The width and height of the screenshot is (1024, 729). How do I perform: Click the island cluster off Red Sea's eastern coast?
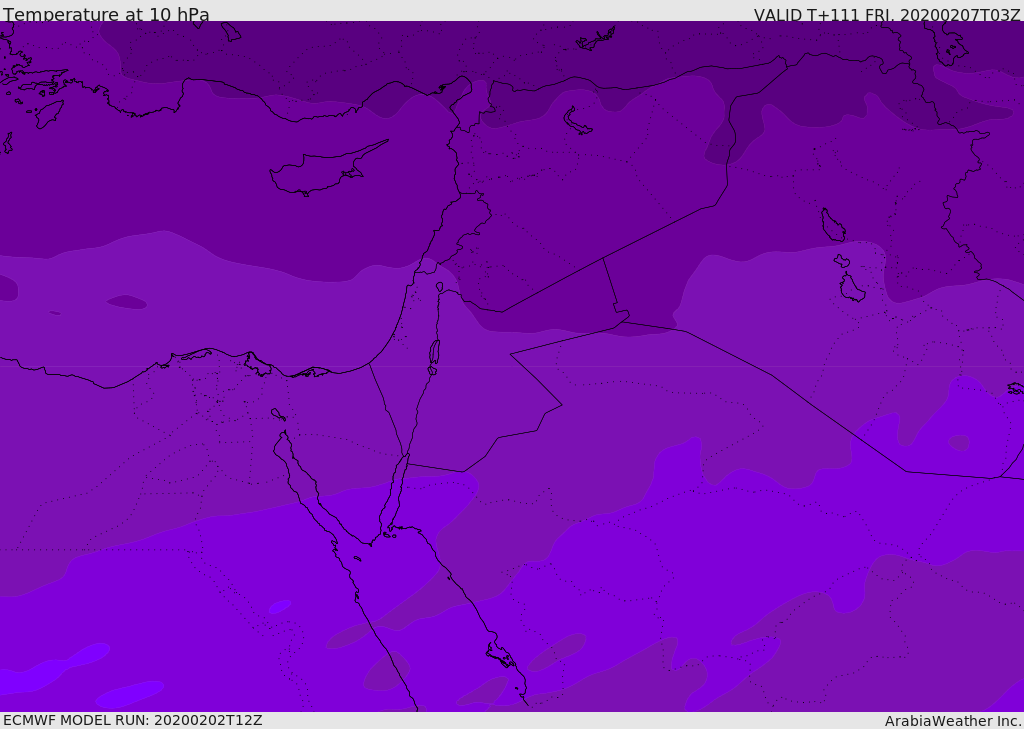click(503, 655)
